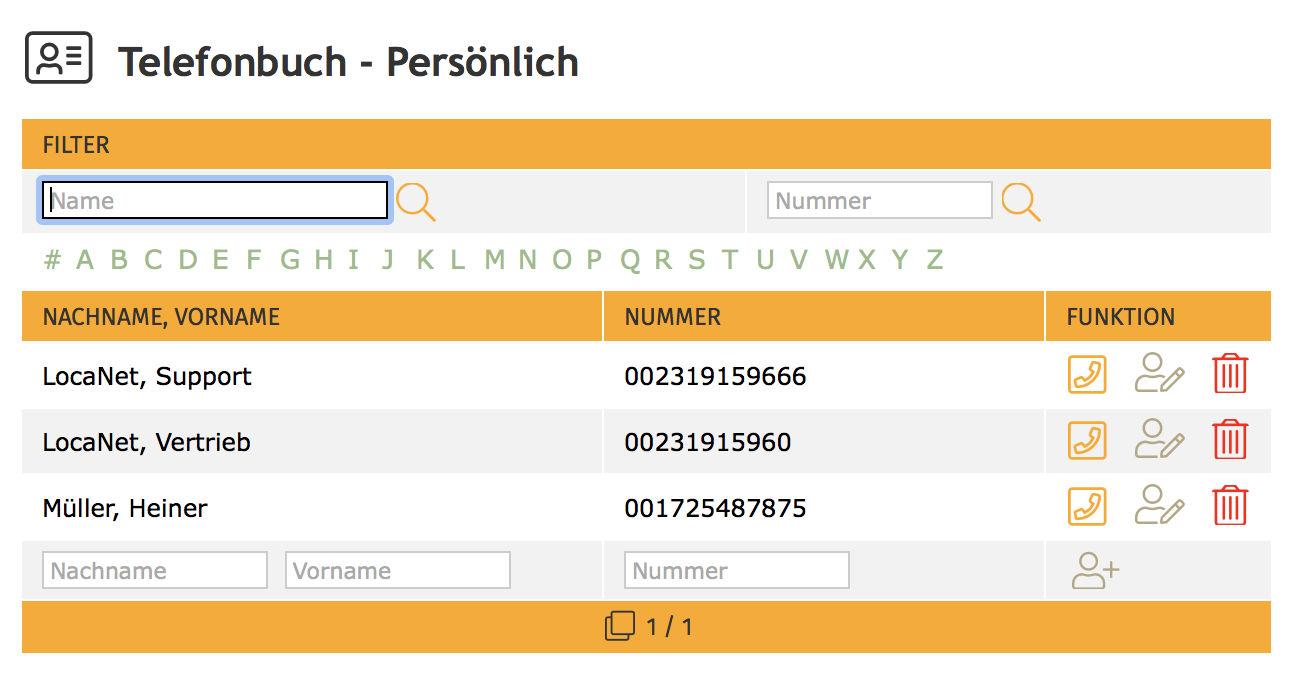Edit the LocaNet Vertrieb contact
This screenshot has height=680, width=1290.
1159,441
